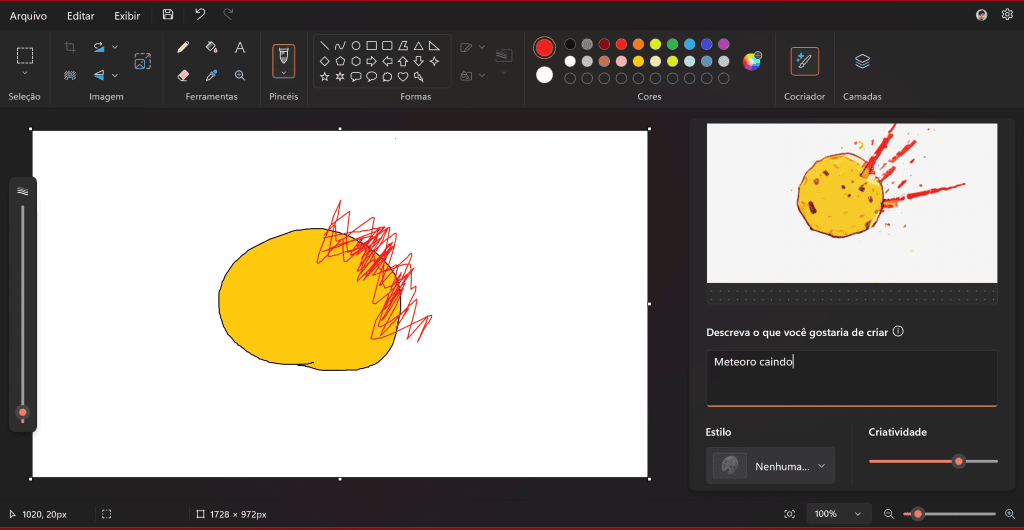
Task: Activate the Text tool
Action: (240, 47)
